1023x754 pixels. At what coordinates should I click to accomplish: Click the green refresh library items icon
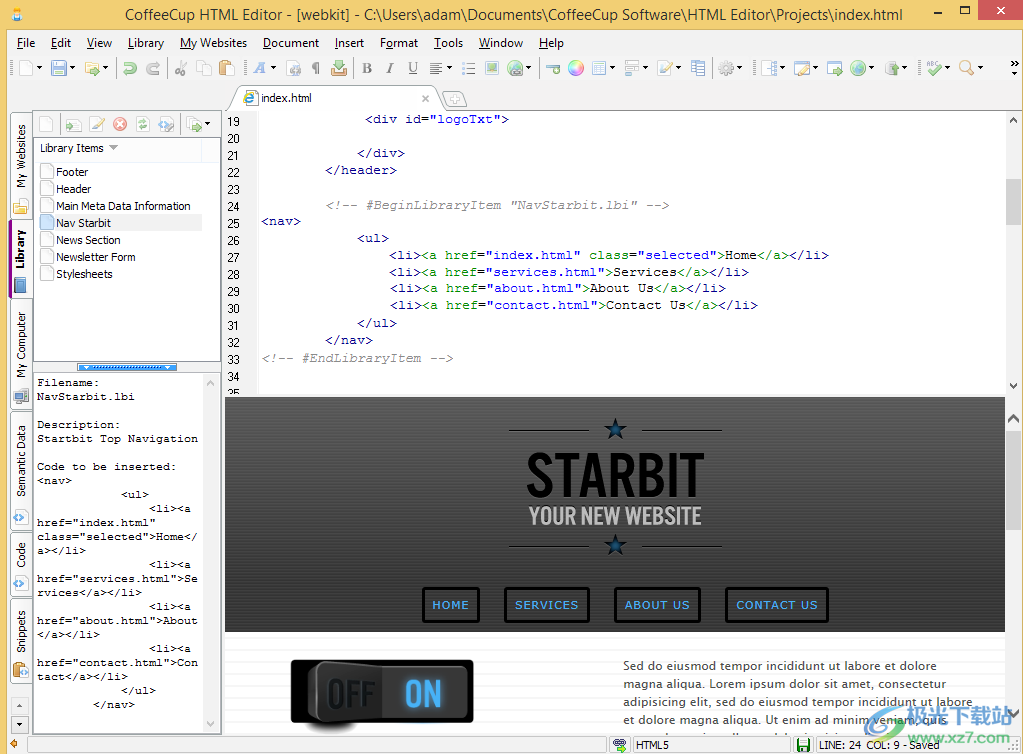[143, 124]
